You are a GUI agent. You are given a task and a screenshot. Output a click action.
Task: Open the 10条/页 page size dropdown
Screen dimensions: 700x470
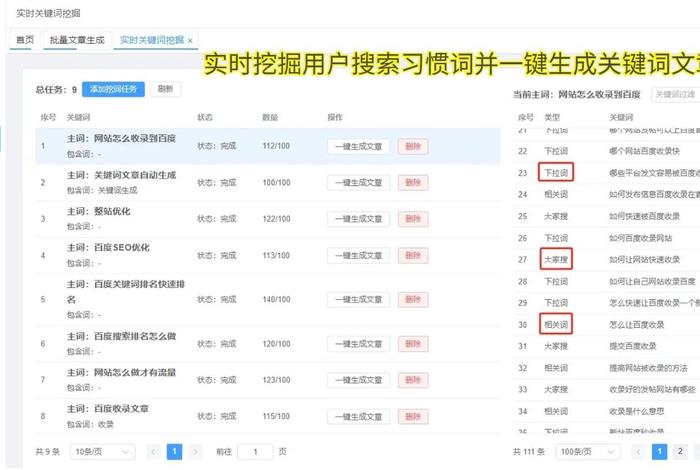tap(102, 452)
